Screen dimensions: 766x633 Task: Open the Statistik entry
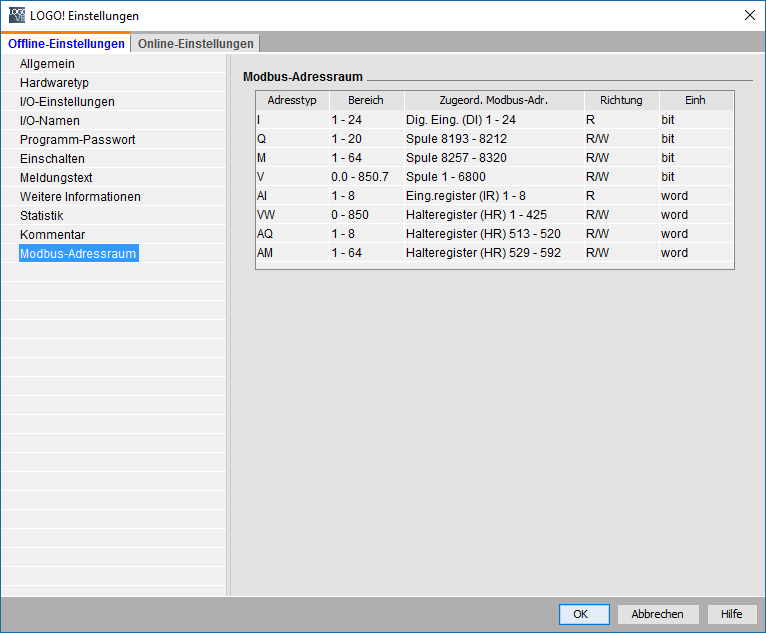(x=42, y=216)
